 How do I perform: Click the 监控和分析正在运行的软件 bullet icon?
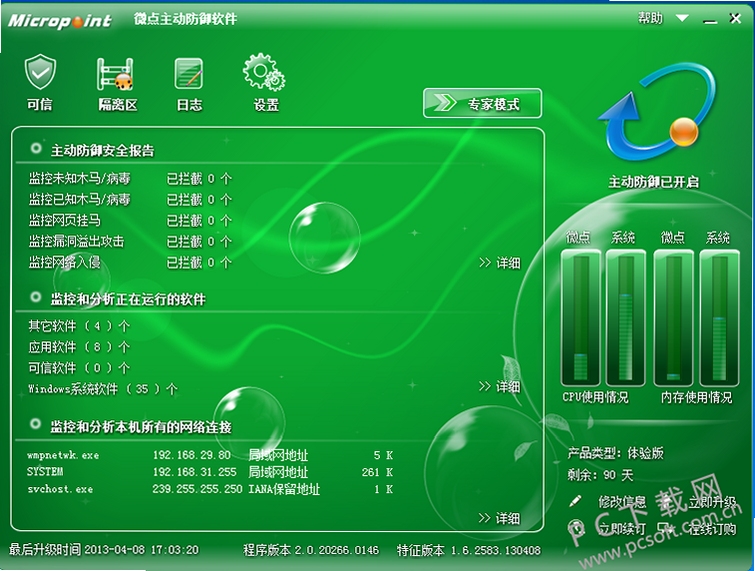[x=36, y=297]
